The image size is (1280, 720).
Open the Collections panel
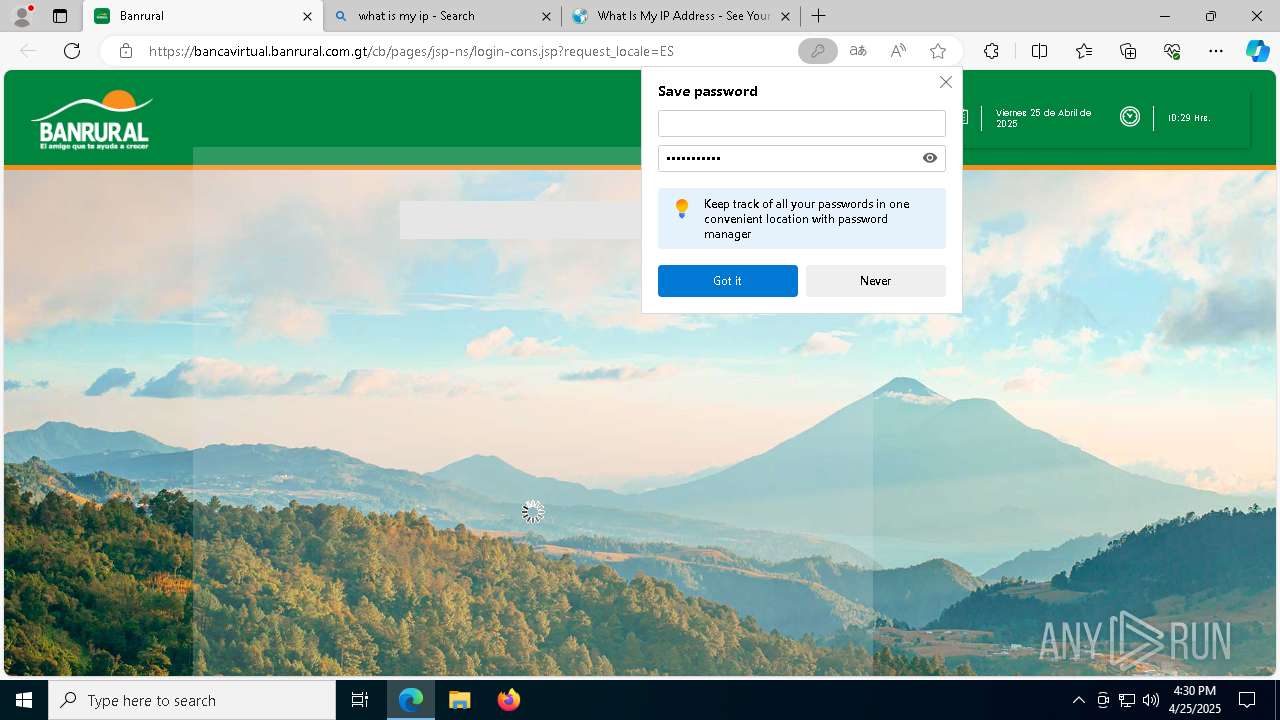pyautogui.click(x=1128, y=51)
